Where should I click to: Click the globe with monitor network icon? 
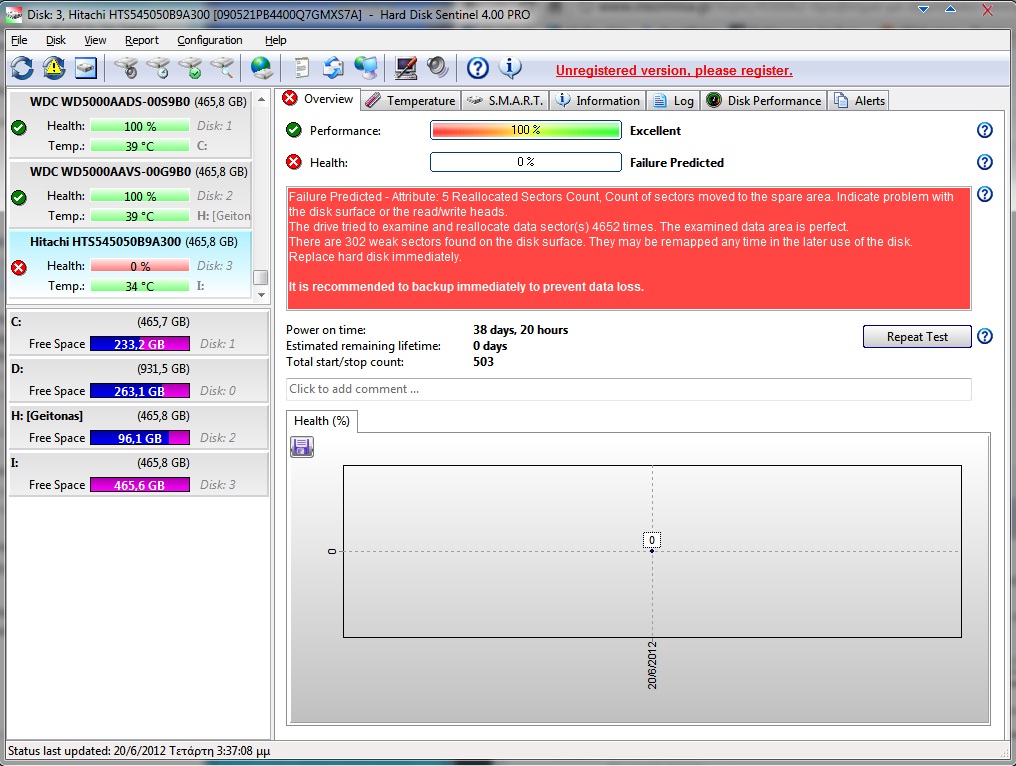click(366, 67)
